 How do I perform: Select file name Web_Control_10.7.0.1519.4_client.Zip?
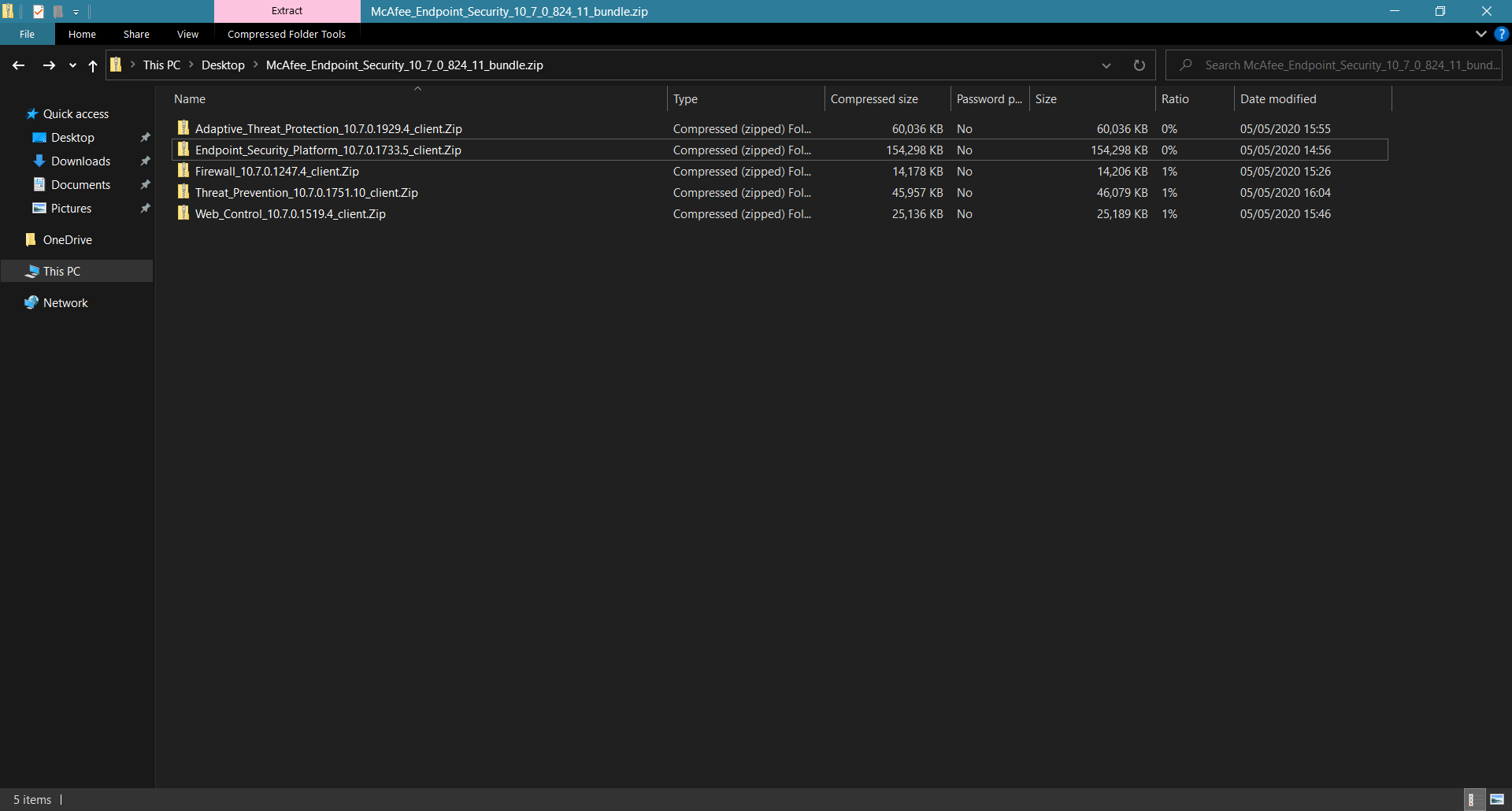(291, 214)
